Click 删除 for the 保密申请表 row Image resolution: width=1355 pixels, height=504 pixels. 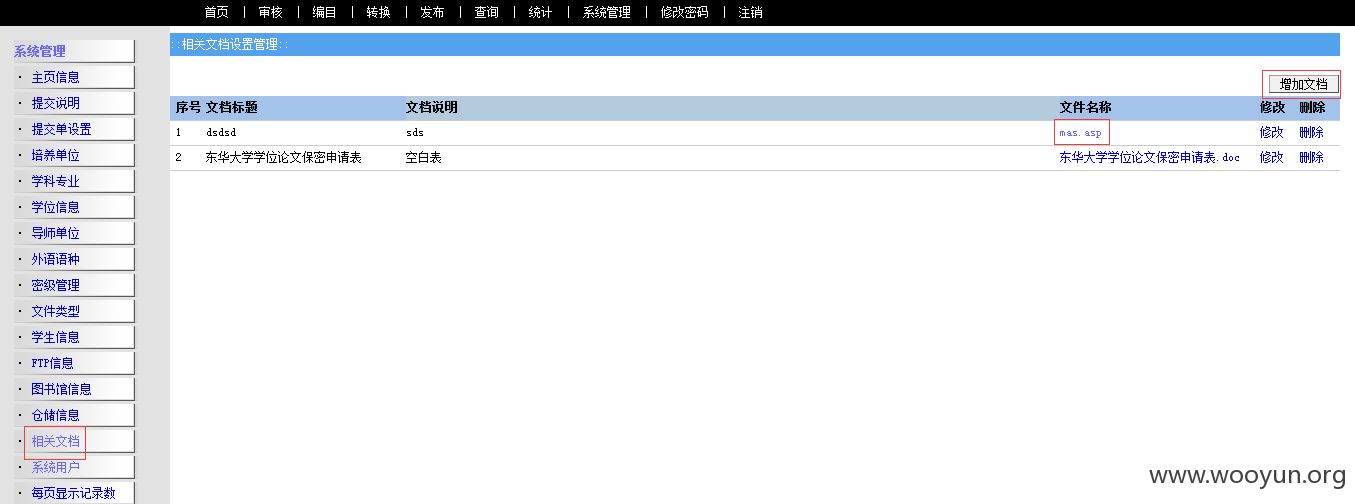coord(1311,157)
